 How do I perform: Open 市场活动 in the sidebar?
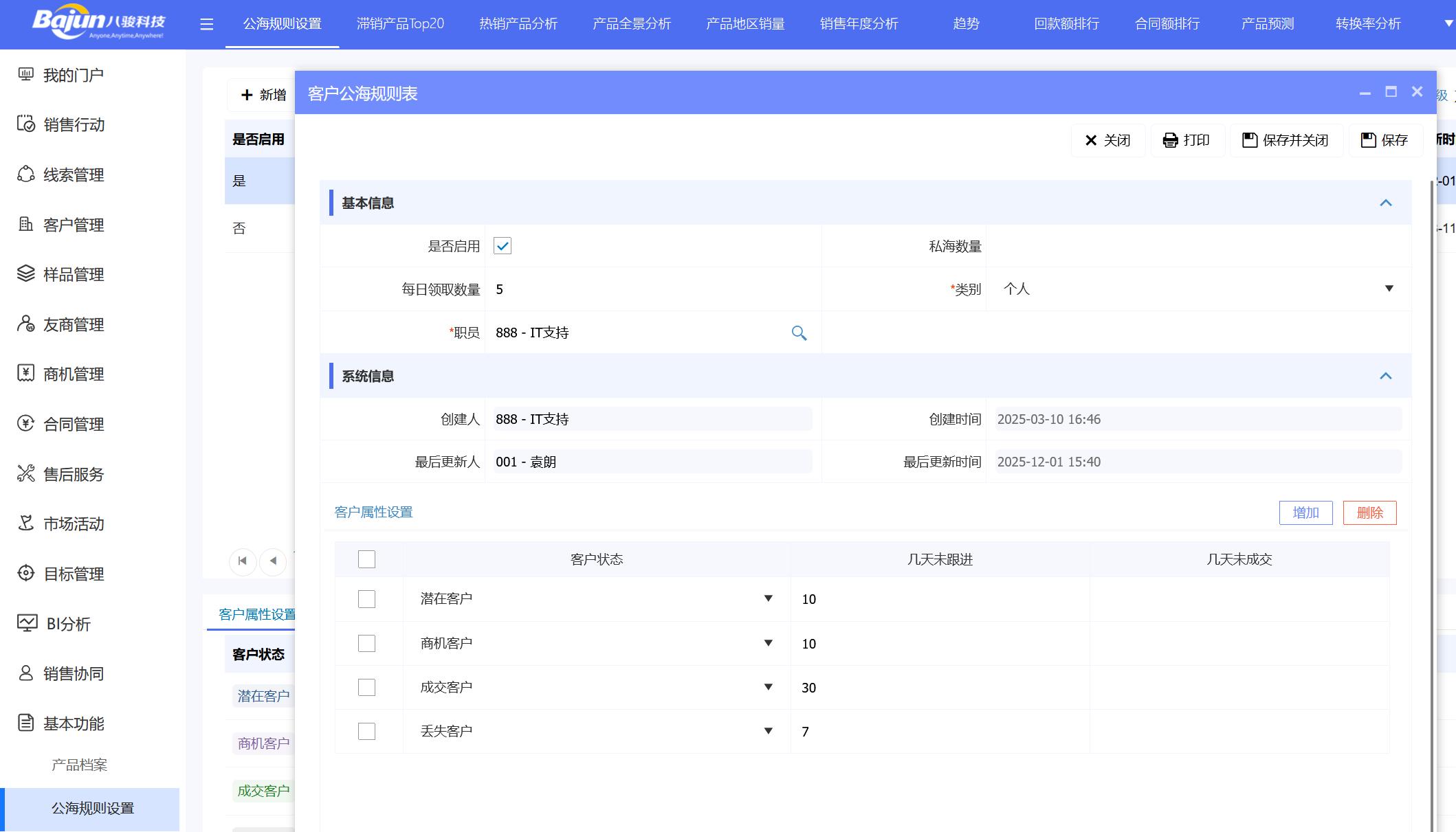pyautogui.click(x=74, y=524)
